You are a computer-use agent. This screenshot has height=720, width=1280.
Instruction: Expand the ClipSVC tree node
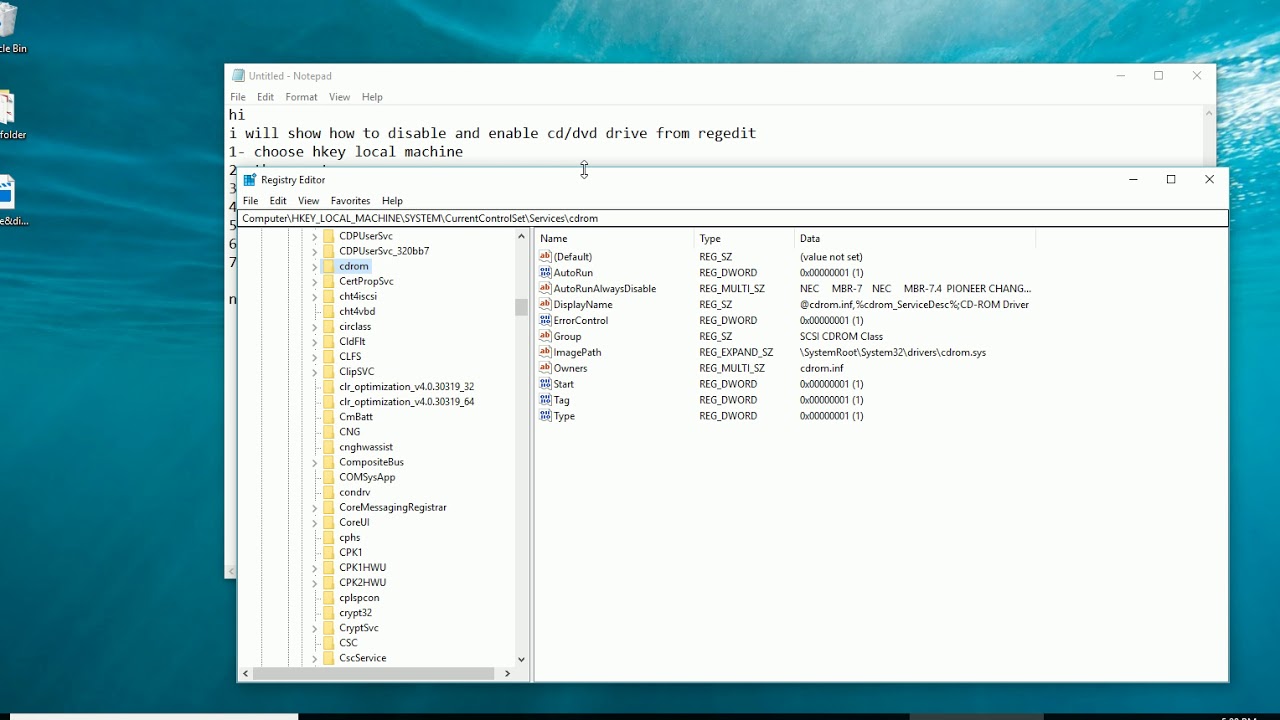[314, 372]
